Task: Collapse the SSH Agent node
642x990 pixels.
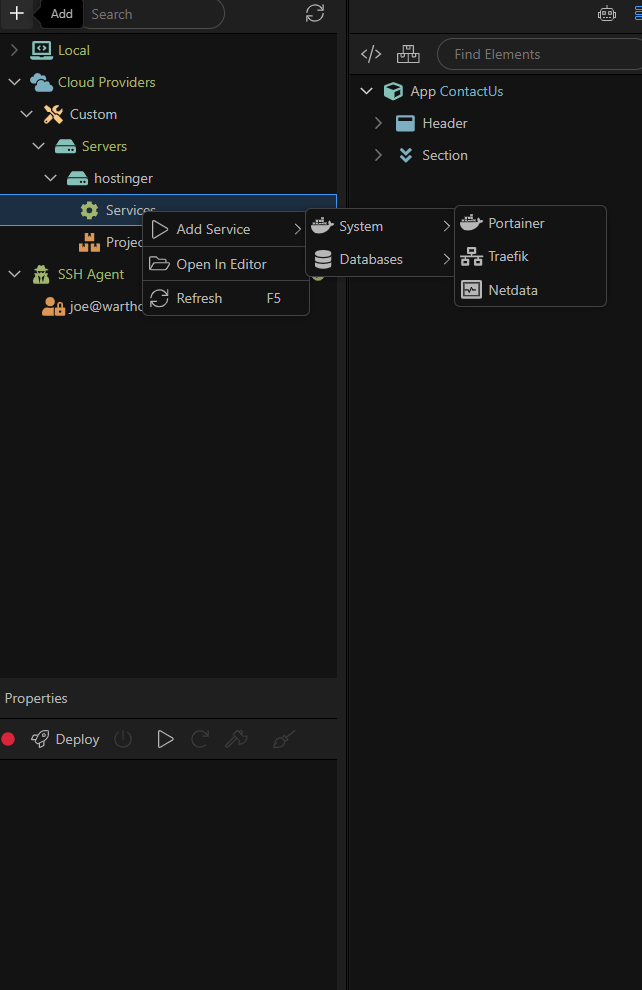Action: [x=15, y=275]
